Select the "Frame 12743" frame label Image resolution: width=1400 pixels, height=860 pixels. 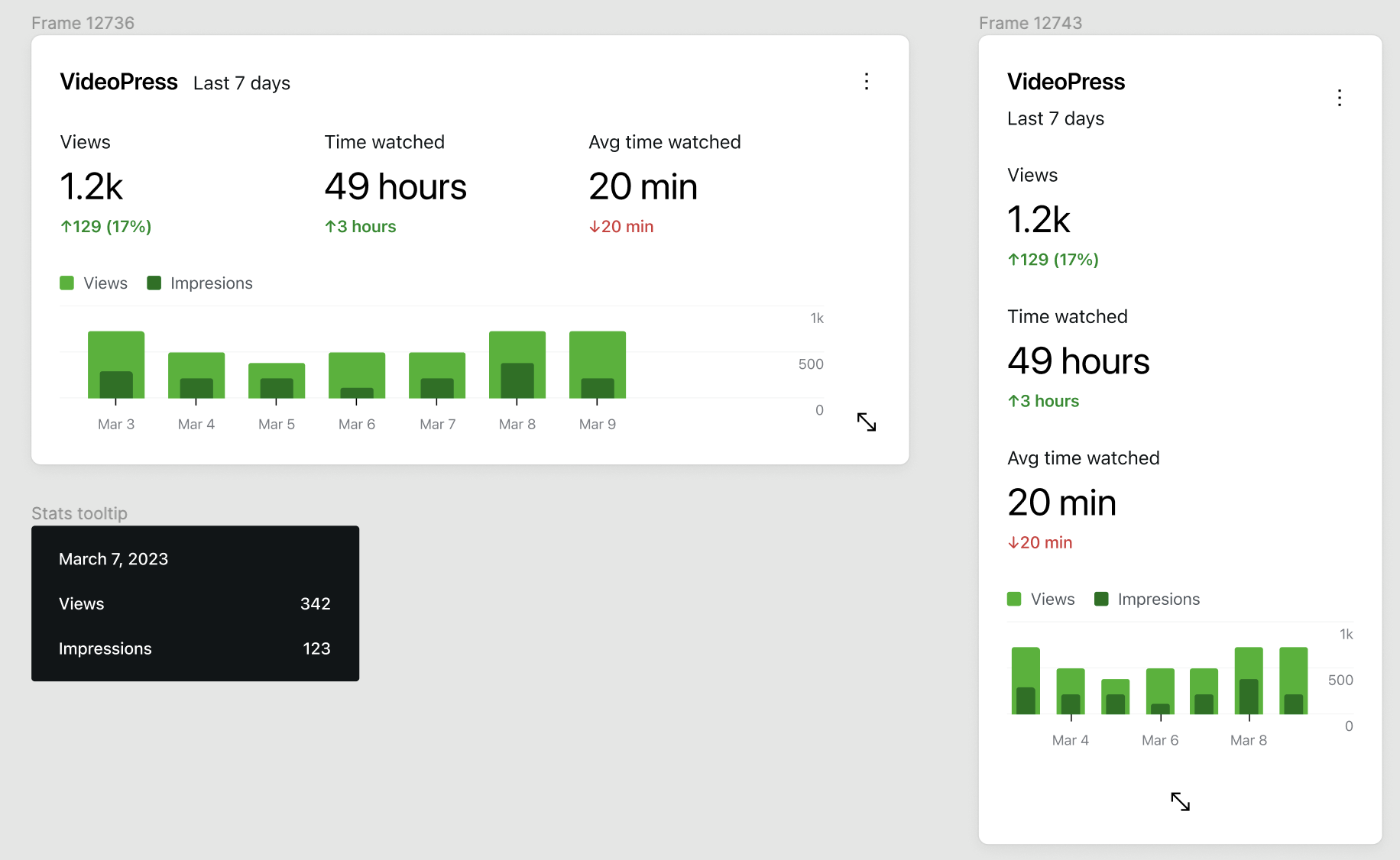(x=1030, y=23)
